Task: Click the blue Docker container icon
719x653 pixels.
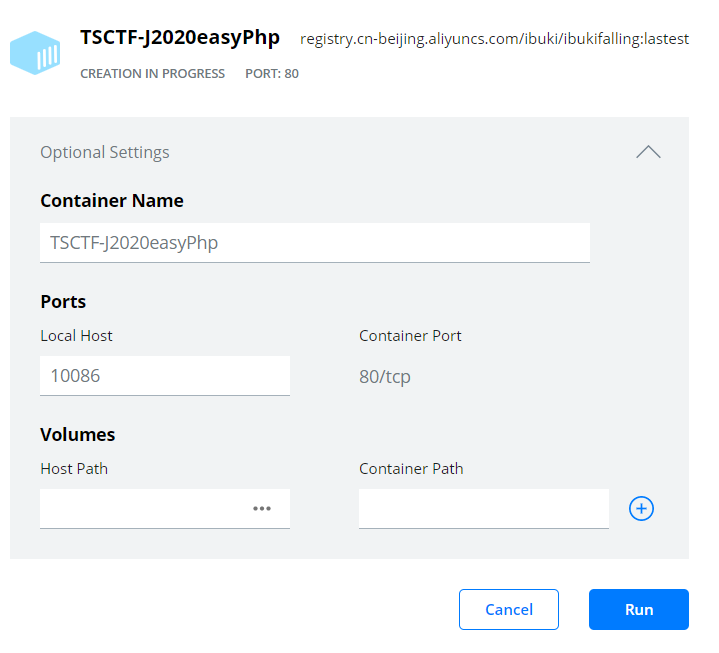Action: (x=35, y=53)
